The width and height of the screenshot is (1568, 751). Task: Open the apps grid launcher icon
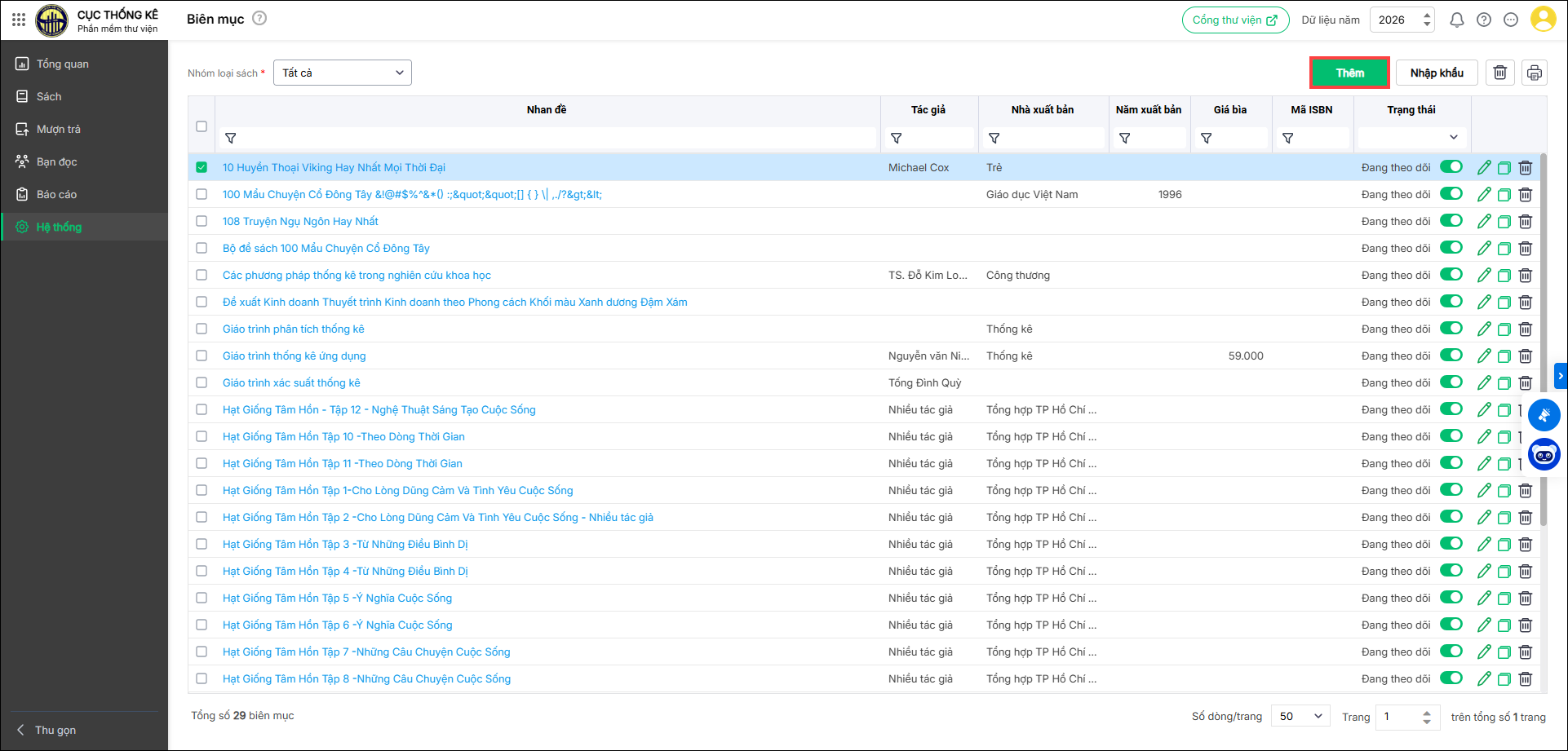[19, 19]
